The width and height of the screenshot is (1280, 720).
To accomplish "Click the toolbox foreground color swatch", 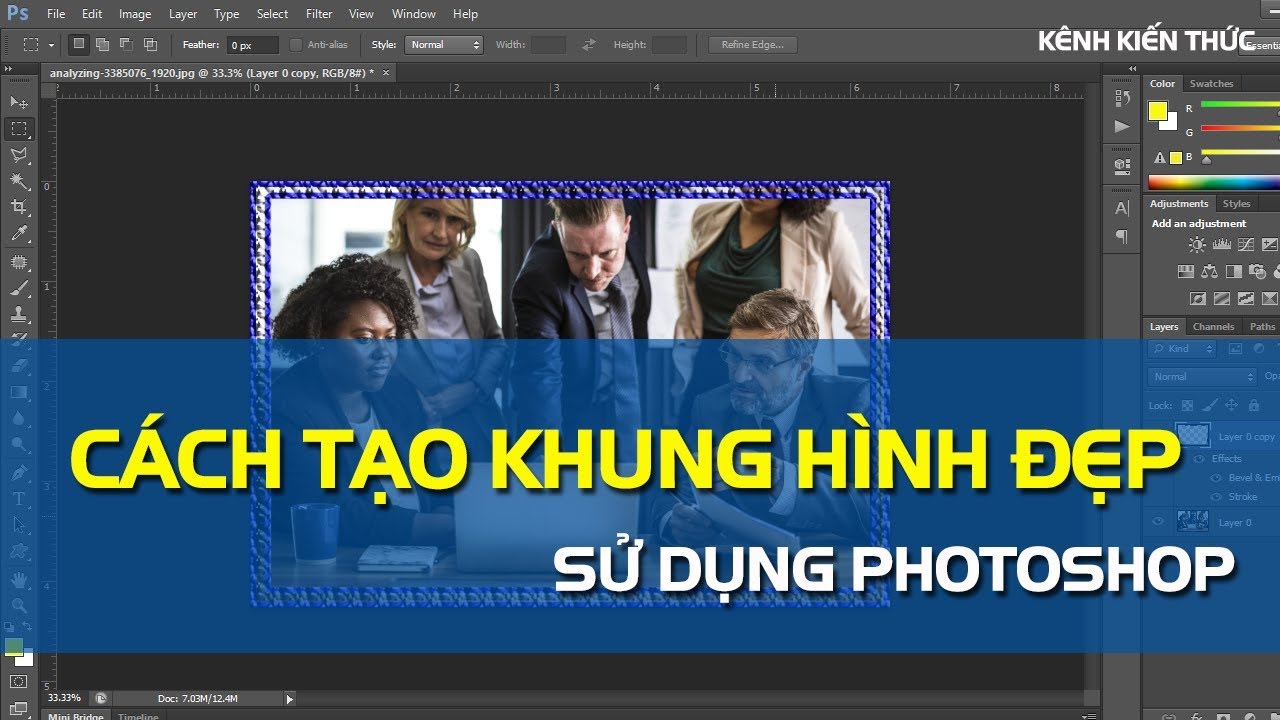I will tap(13, 647).
